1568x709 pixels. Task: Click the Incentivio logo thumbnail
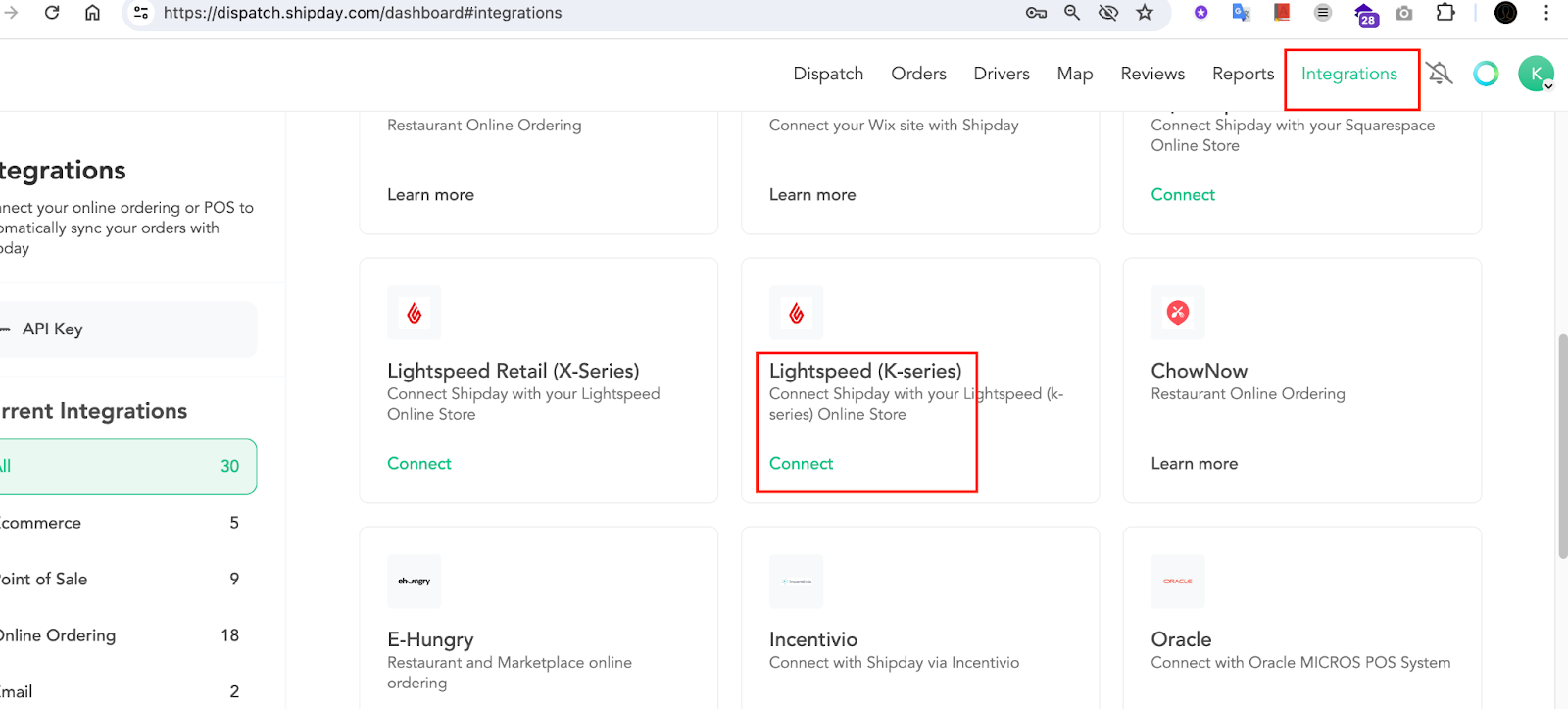(797, 582)
